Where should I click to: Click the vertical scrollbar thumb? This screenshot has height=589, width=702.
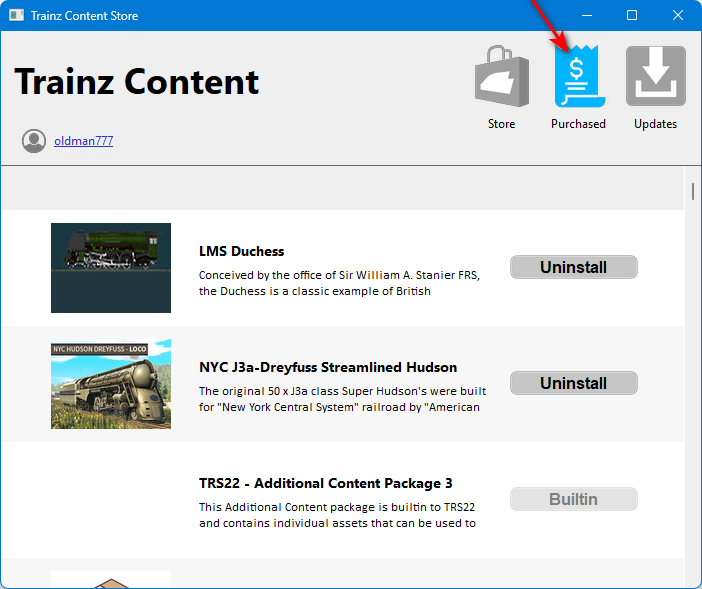tap(693, 192)
